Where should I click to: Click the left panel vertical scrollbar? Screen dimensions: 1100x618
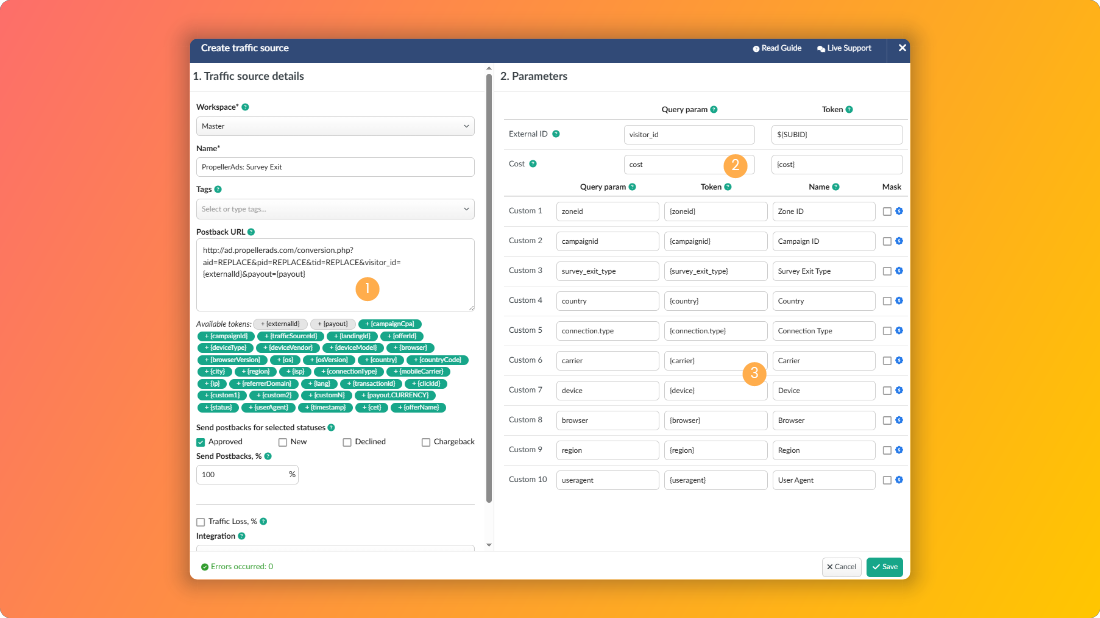point(489,288)
